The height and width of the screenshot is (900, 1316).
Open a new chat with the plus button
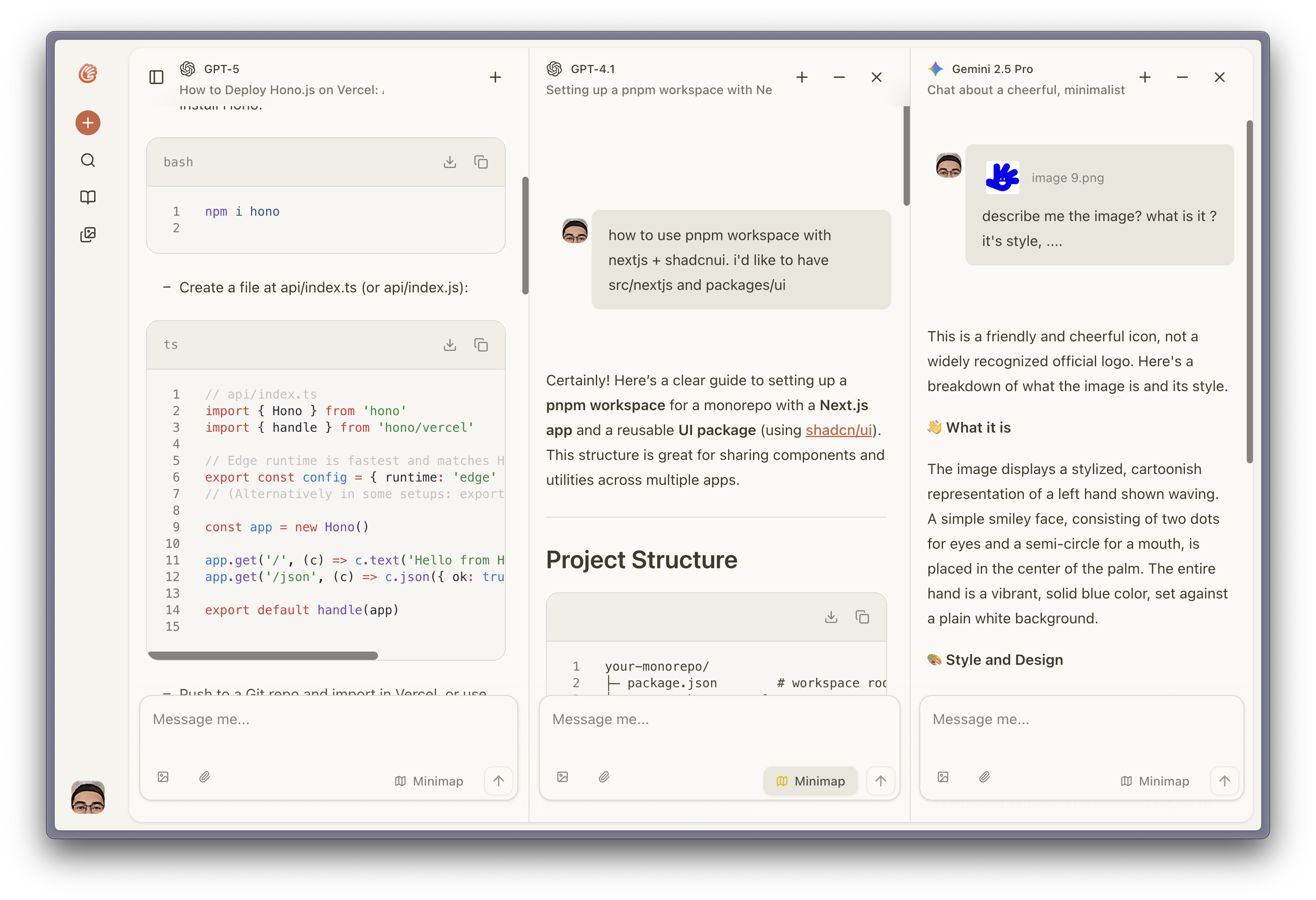coord(88,122)
